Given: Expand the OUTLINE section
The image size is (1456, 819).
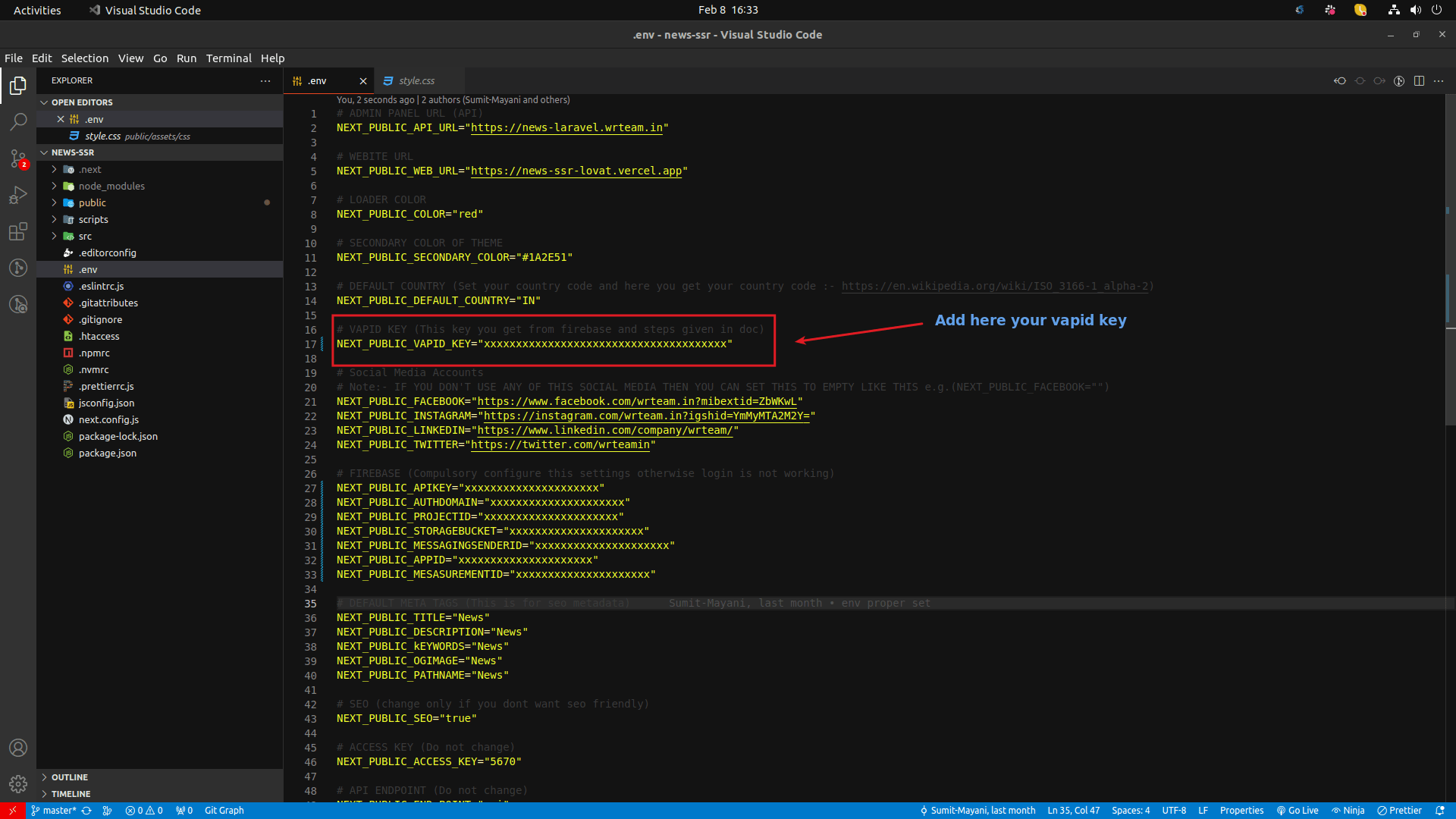Looking at the screenshot, I should point(70,777).
